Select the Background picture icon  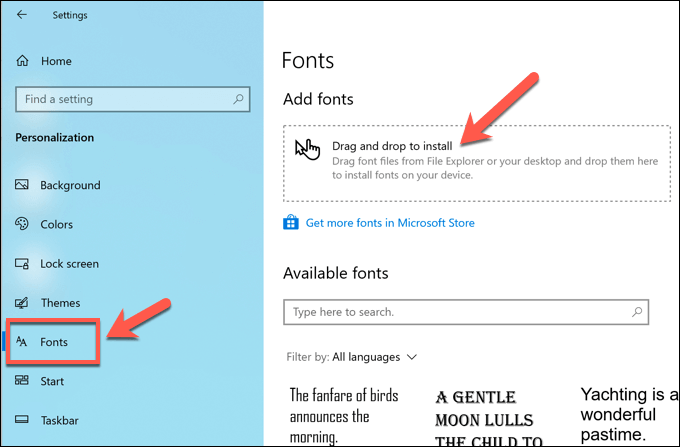tap(22, 185)
